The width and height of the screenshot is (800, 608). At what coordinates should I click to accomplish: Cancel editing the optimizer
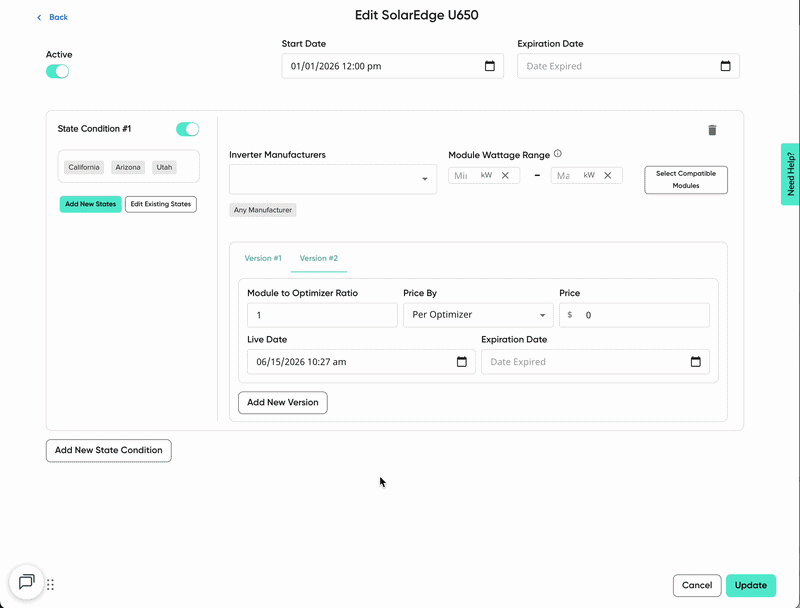697,586
